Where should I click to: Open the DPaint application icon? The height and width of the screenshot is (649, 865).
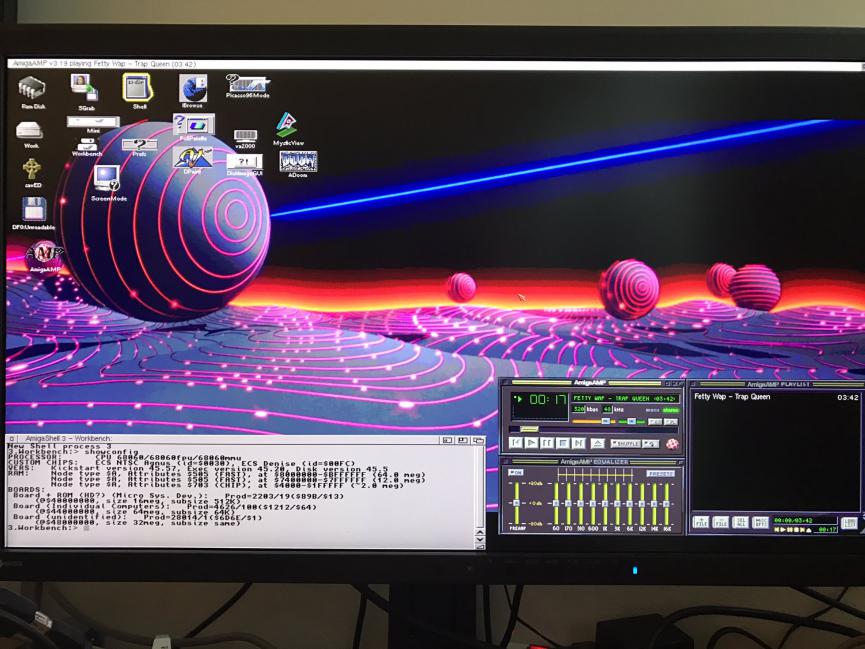pos(192,157)
